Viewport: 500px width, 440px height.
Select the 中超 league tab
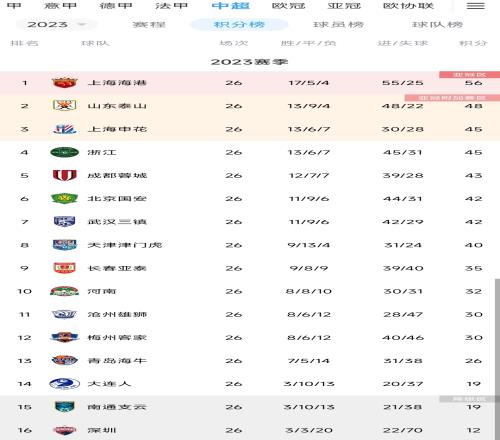click(230, 6)
